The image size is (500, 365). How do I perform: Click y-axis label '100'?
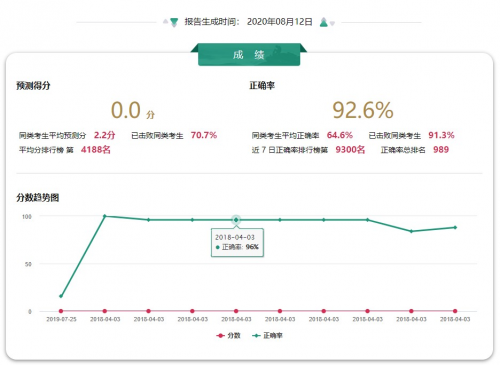pos(27,217)
